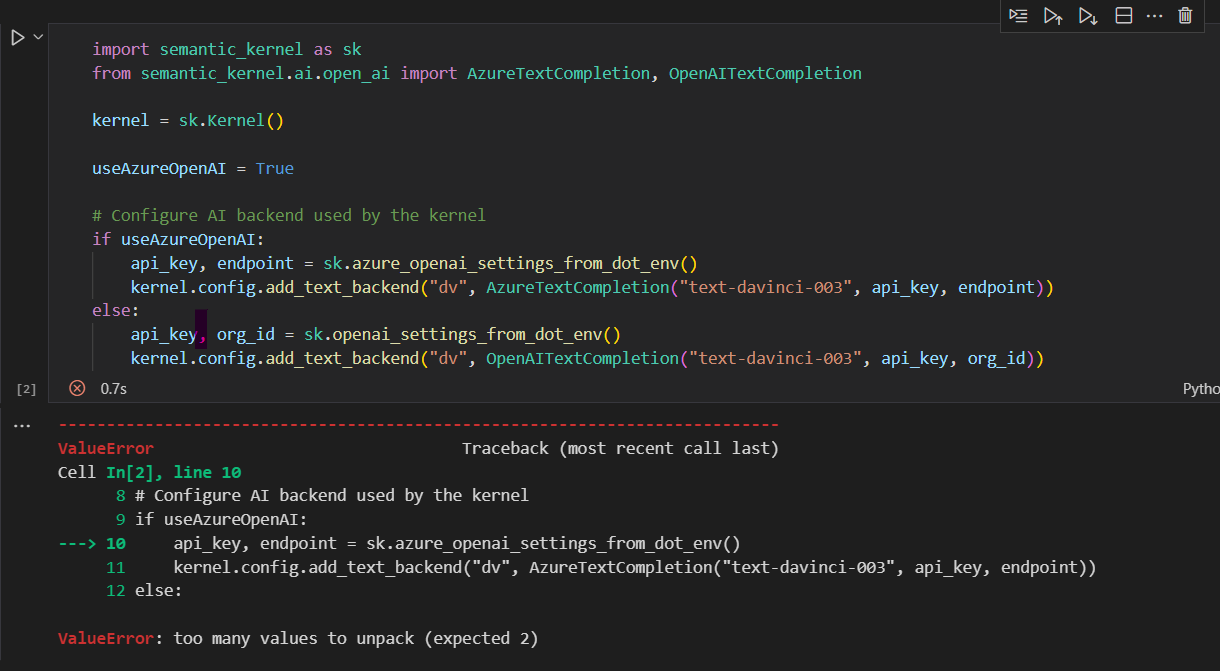Split the cell using the toolbar icon
1220x671 pixels.
pos(1123,16)
